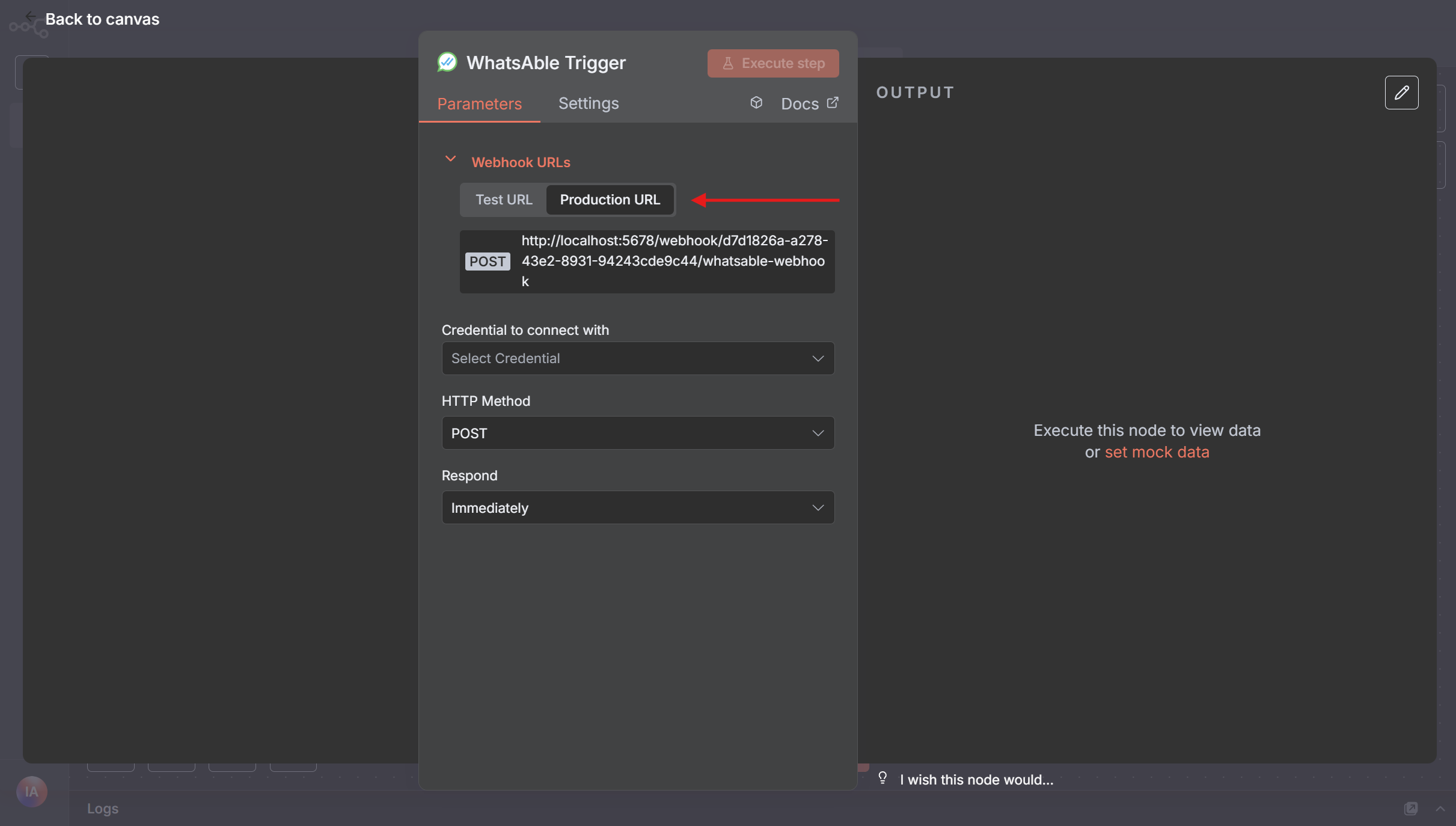Switch to the Settings tab
Image resolution: width=1456 pixels, height=826 pixels.
pyautogui.click(x=588, y=103)
